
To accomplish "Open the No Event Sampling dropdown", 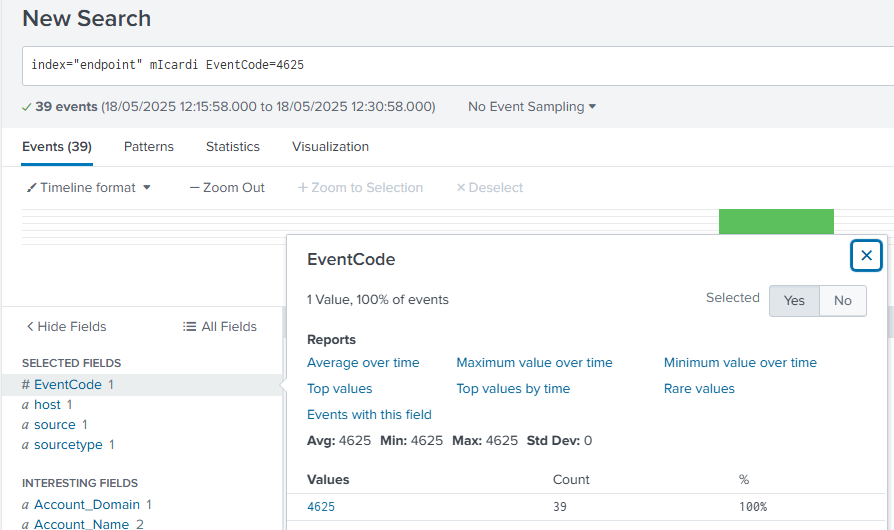I will [x=532, y=107].
